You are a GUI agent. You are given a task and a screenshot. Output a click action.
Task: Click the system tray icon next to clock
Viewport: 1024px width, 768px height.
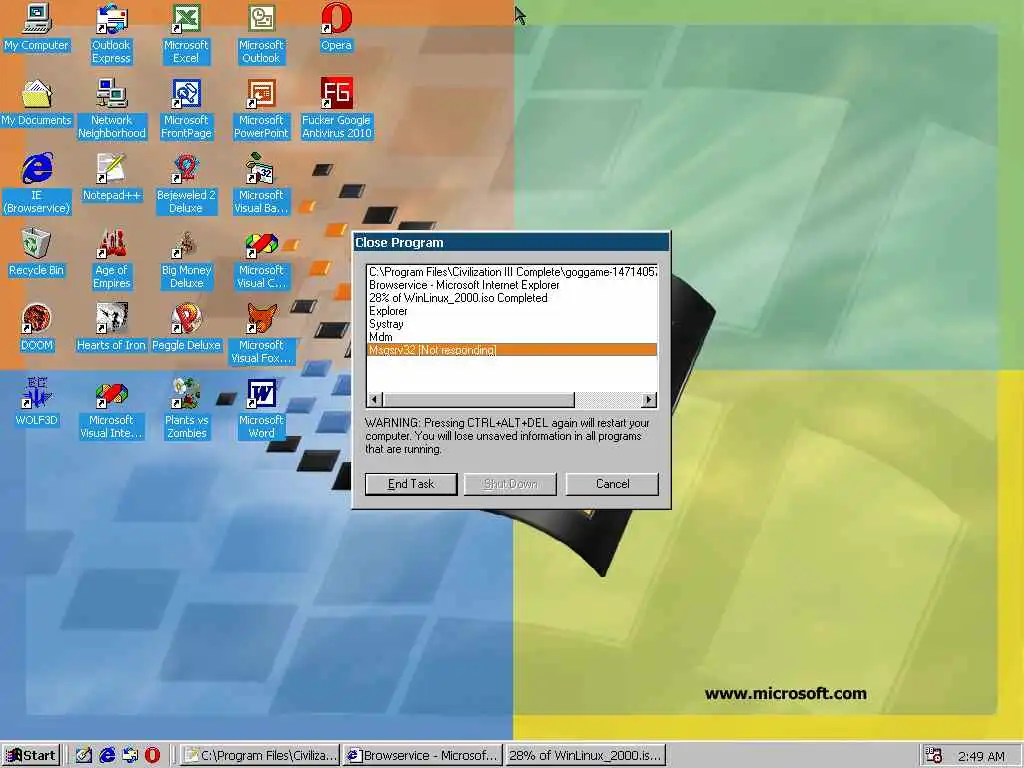point(934,756)
